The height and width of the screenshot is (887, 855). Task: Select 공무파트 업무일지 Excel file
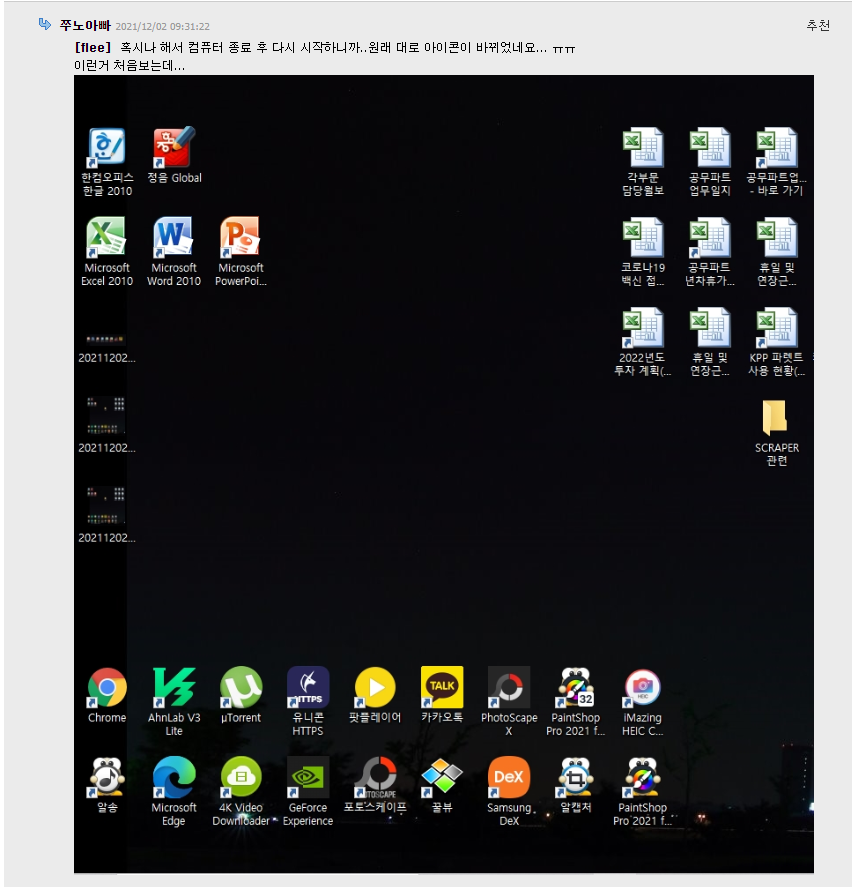(710, 161)
